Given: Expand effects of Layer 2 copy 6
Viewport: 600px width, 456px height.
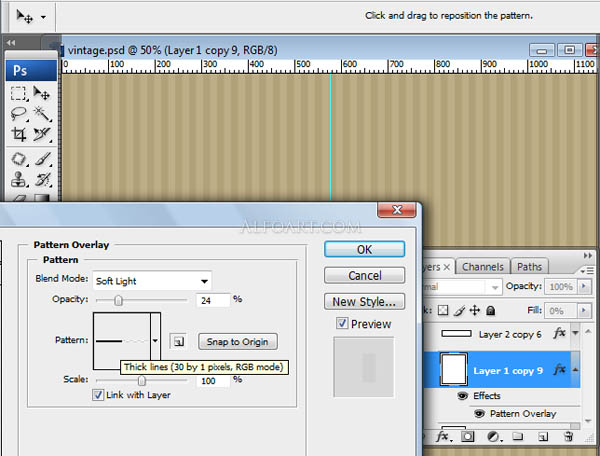Looking at the screenshot, I should [575, 333].
